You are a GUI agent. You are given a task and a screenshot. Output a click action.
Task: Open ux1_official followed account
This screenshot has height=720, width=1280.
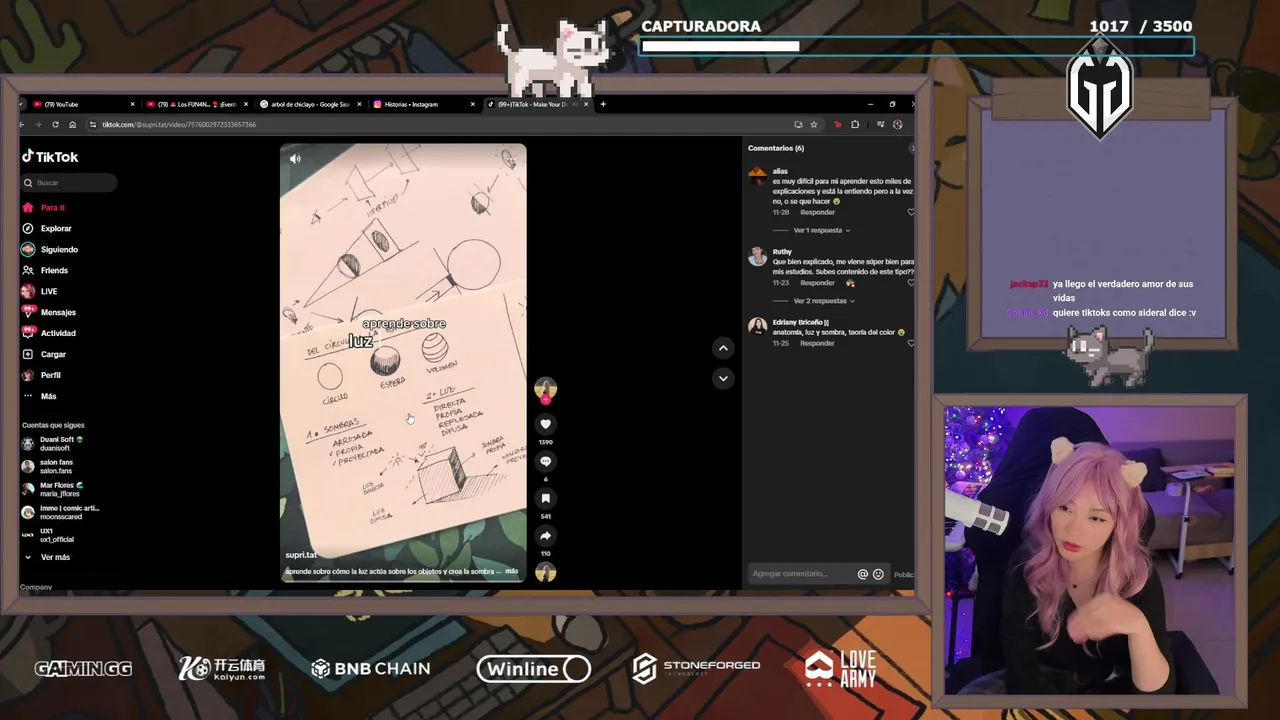point(50,535)
